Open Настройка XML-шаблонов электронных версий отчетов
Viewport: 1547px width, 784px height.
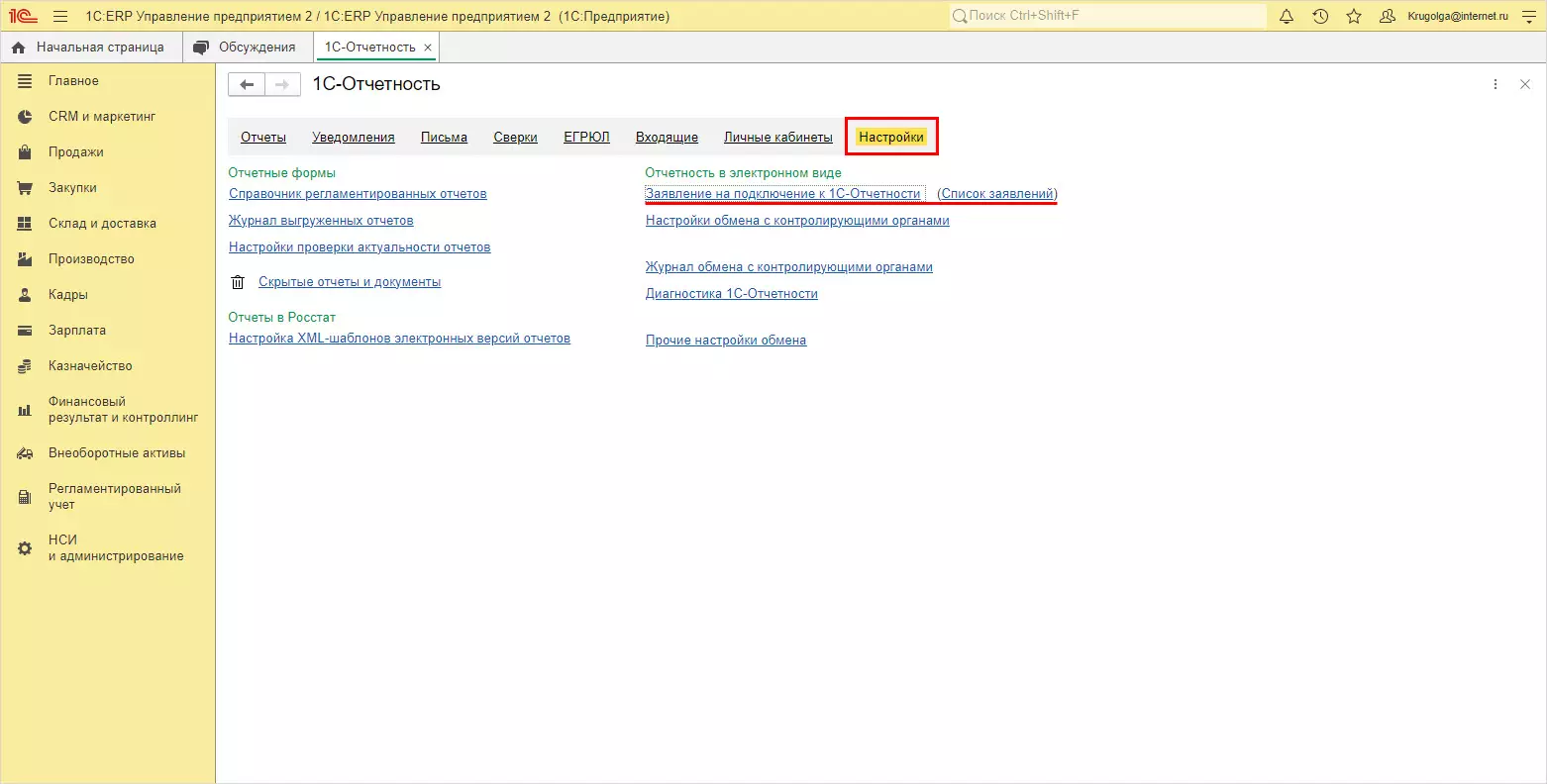coord(399,339)
